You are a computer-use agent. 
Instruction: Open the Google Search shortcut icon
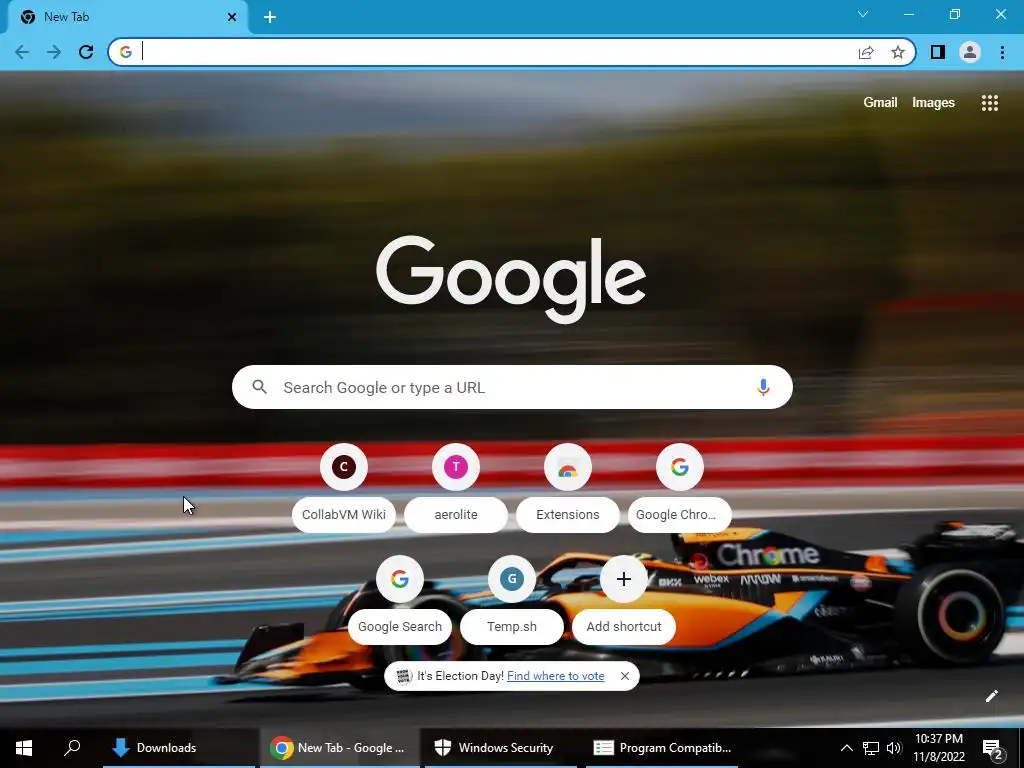400,579
